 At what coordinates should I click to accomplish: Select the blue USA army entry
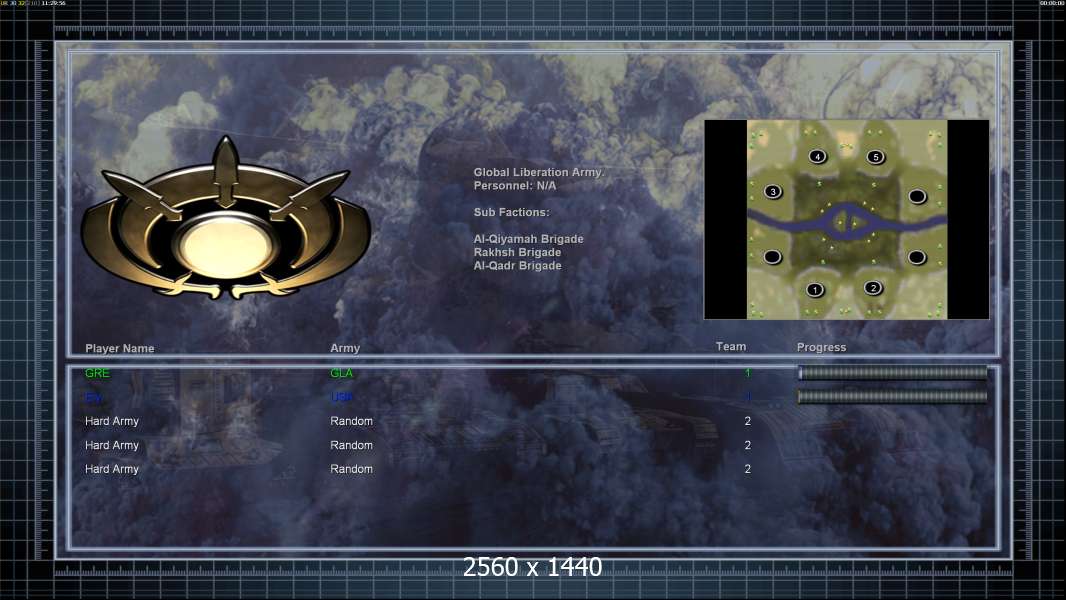(341, 397)
